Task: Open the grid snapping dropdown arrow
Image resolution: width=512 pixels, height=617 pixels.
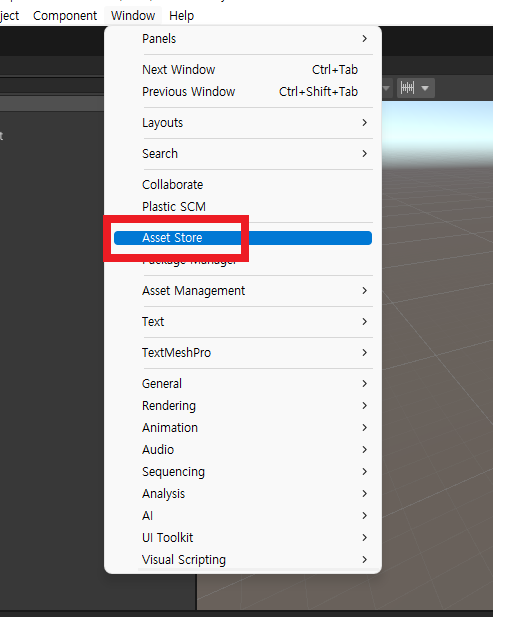Action: 425,88
